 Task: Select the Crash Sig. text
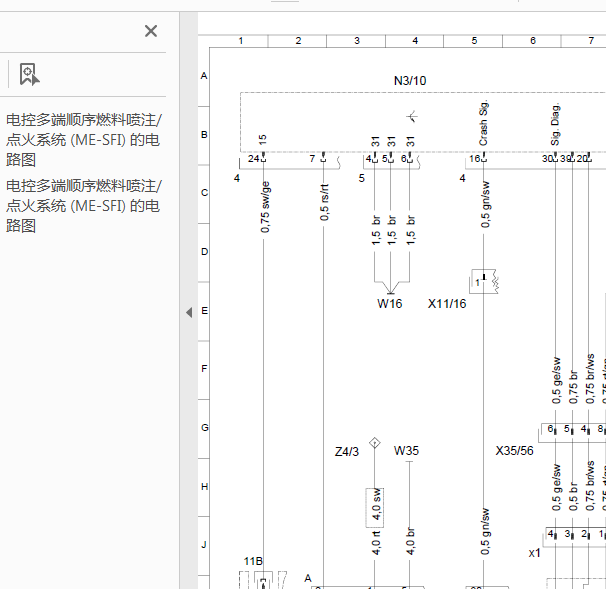click(x=483, y=123)
